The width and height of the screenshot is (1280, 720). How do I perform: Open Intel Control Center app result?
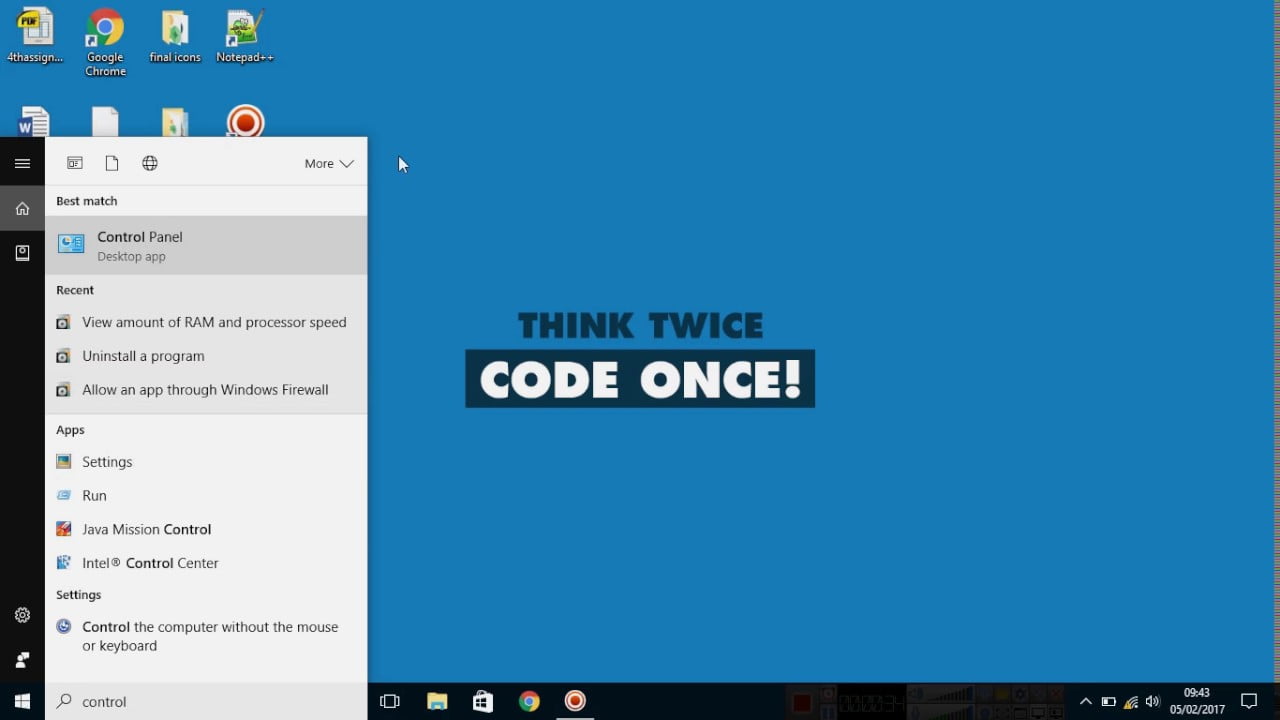coord(150,563)
